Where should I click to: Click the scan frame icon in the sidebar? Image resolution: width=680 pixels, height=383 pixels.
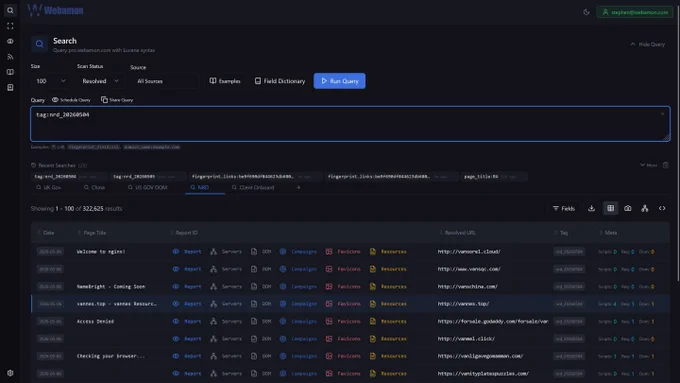click(10, 26)
